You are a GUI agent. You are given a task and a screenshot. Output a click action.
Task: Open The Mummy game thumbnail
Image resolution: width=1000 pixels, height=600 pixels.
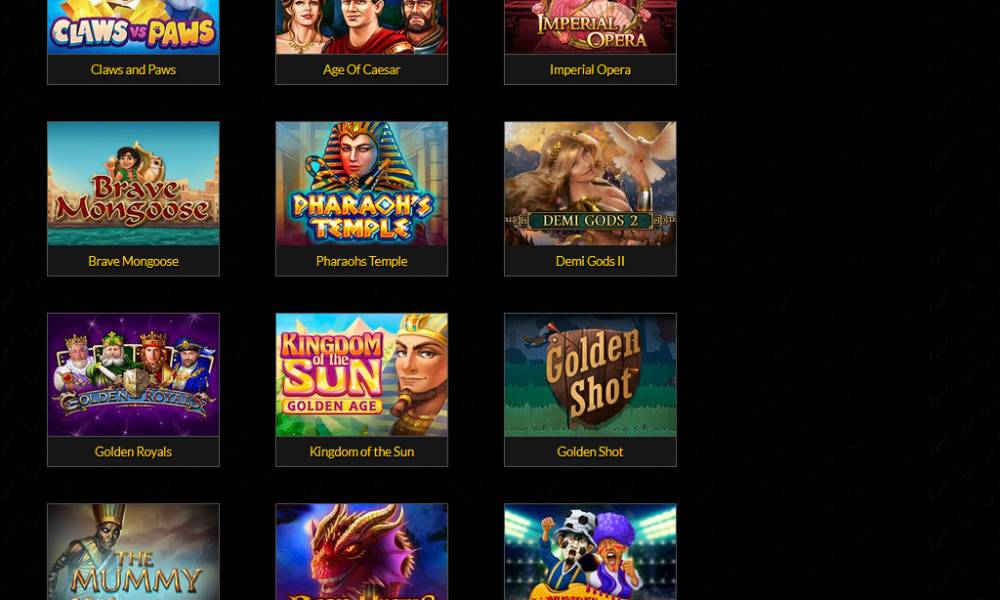[x=133, y=552]
